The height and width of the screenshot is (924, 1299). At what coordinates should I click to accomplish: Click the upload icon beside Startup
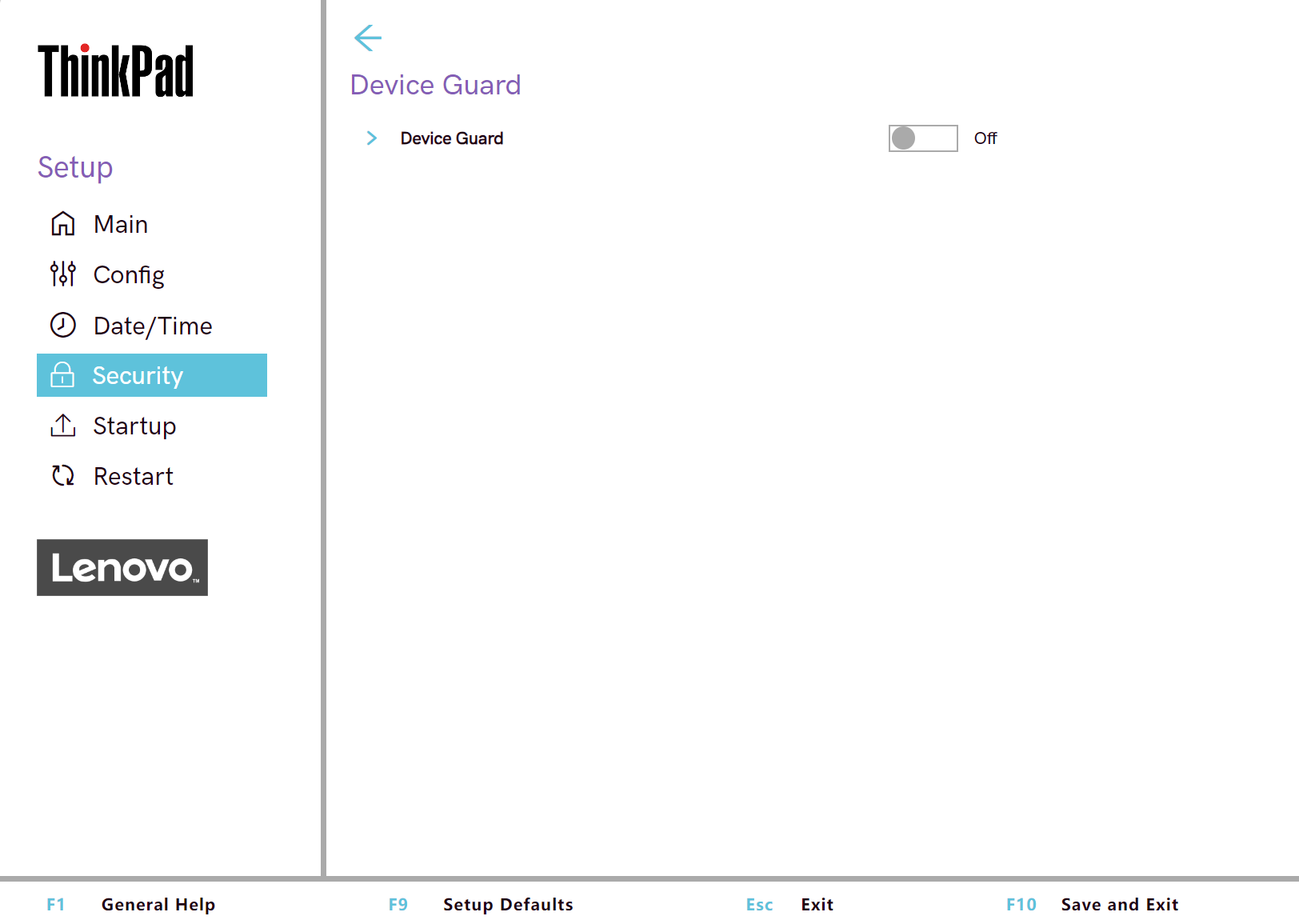[x=63, y=426]
